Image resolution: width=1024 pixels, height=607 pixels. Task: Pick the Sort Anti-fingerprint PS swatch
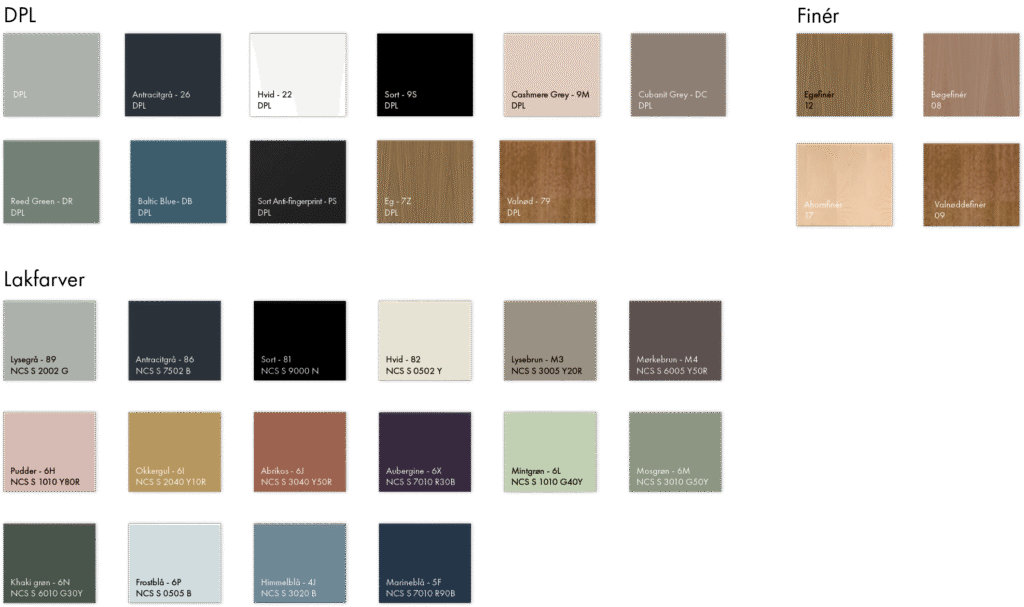point(297,181)
